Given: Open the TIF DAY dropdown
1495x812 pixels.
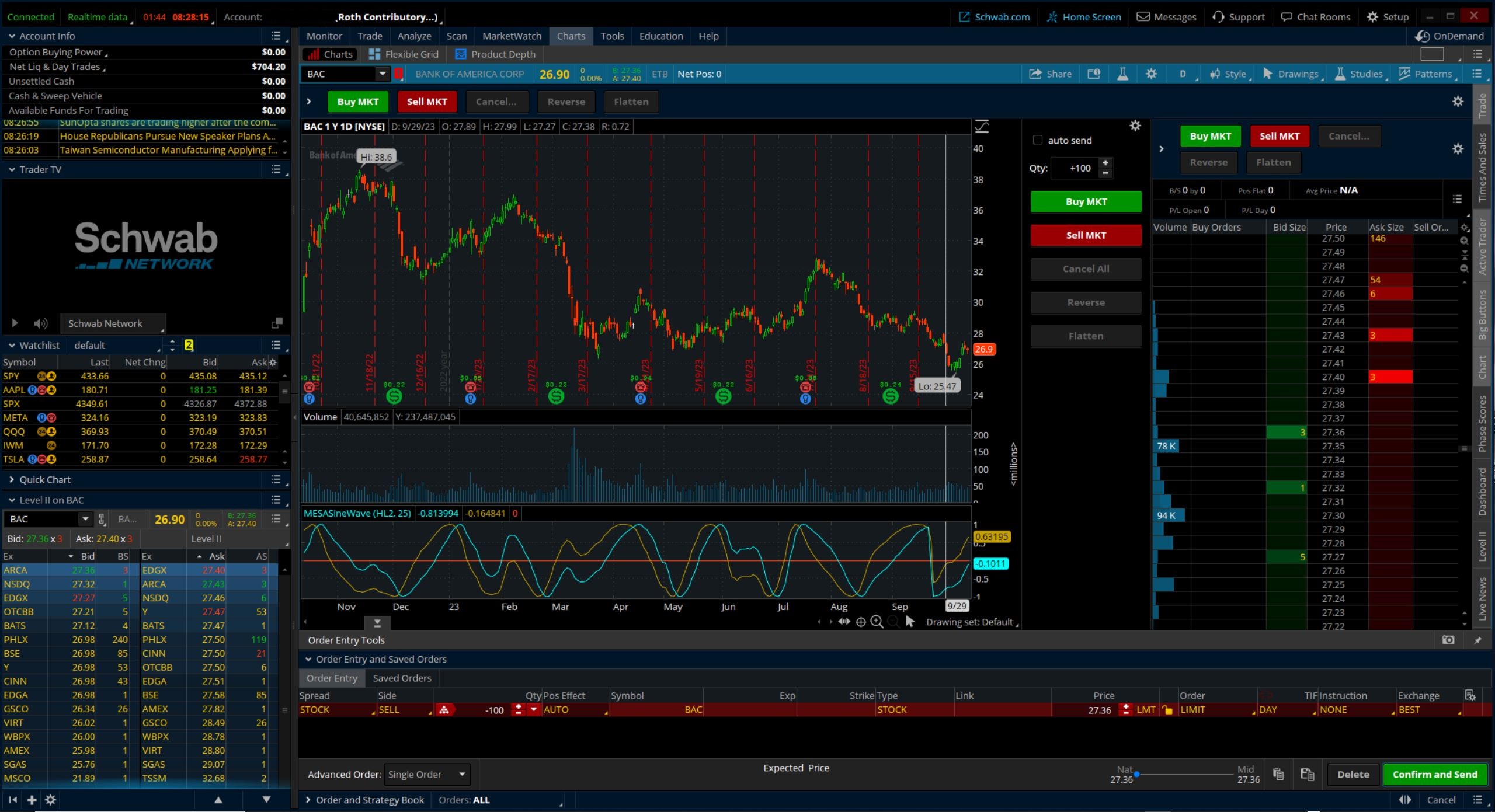Looking at the screenshot, I should [x=1288, y=710].
